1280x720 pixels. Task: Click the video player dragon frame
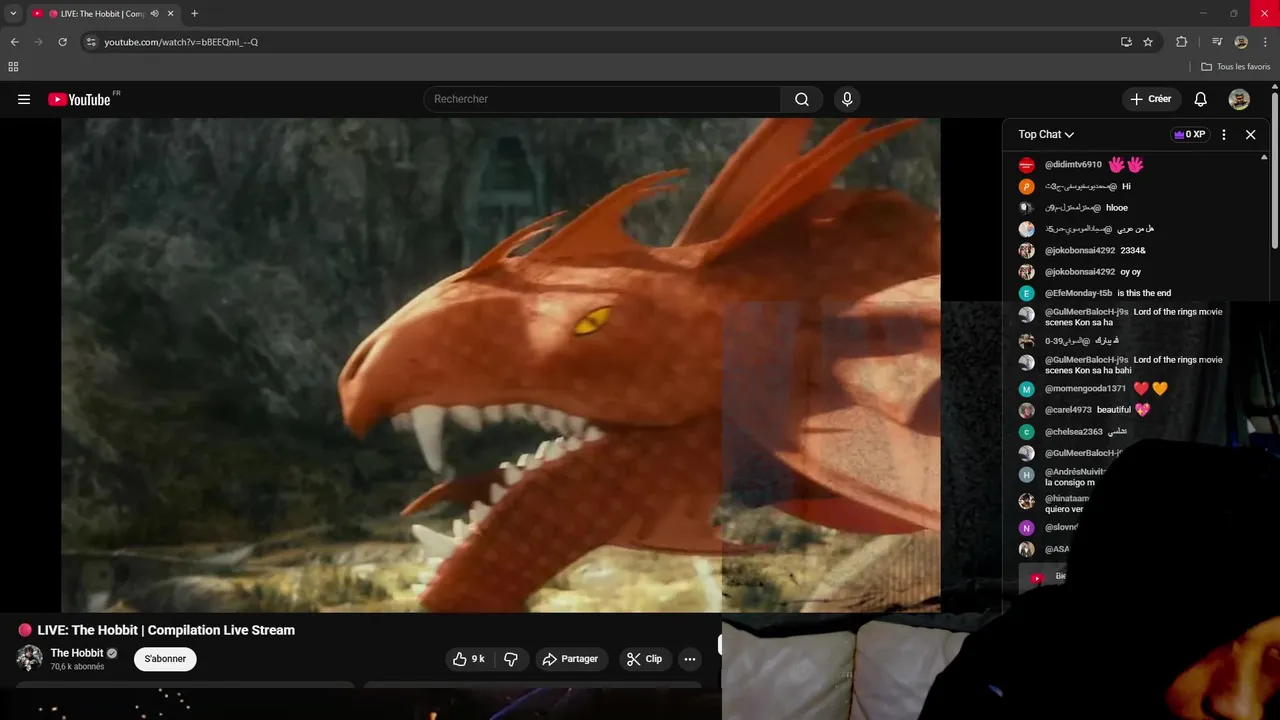point(500,365)
